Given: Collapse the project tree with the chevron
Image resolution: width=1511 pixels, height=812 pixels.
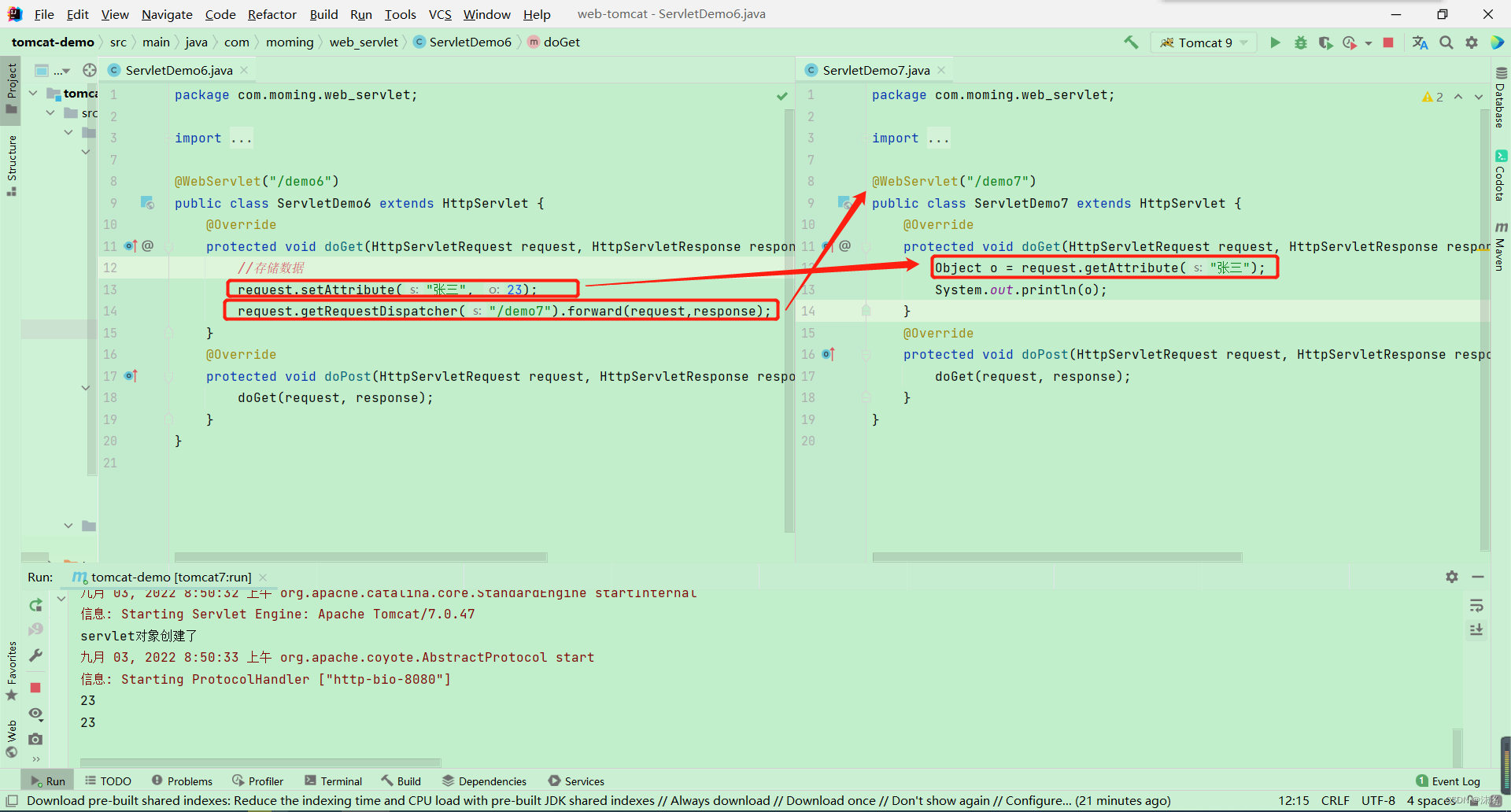Looking at the screenshot, I should (x=33, y=92).
